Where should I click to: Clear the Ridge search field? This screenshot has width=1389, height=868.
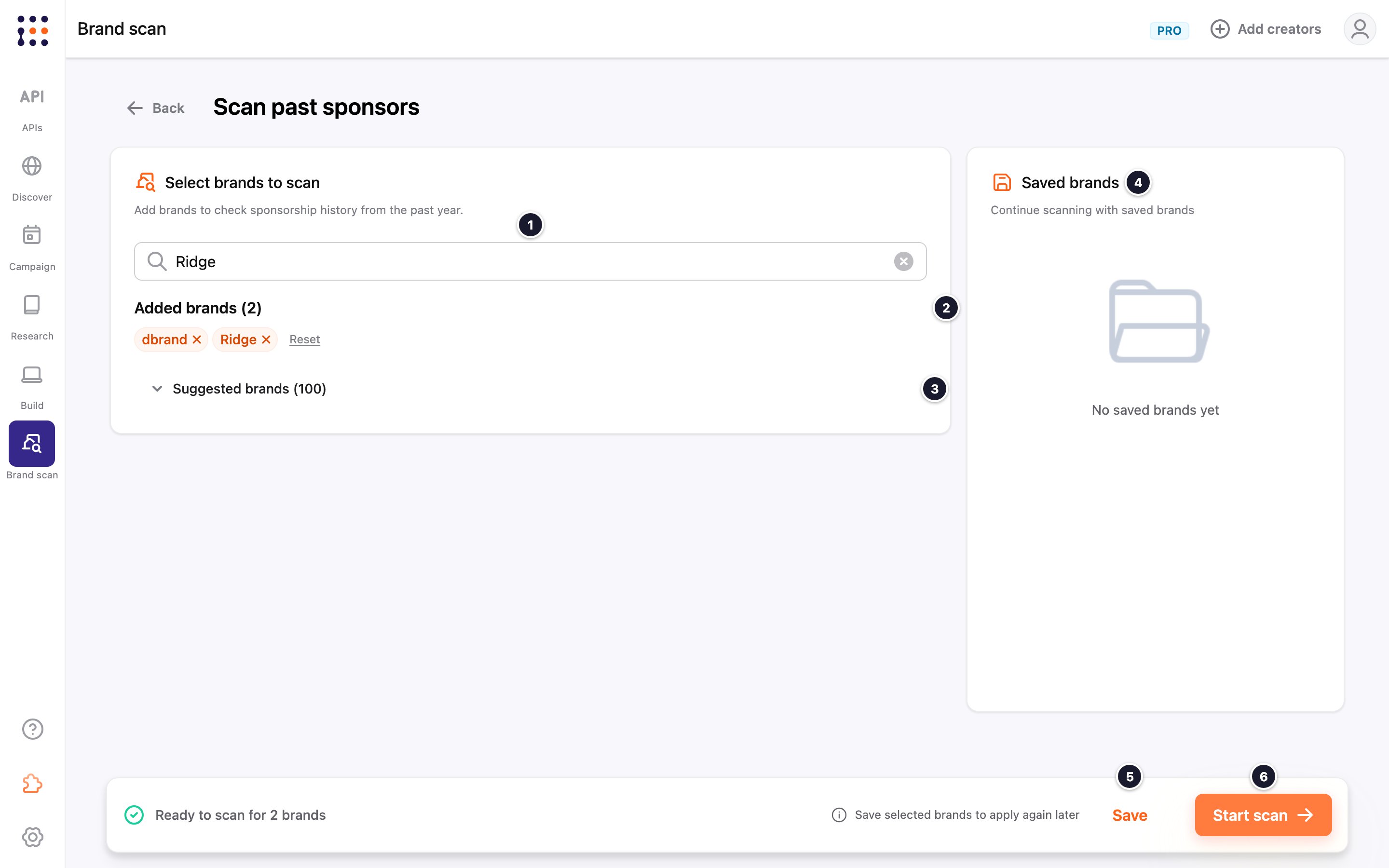[903, 262]
